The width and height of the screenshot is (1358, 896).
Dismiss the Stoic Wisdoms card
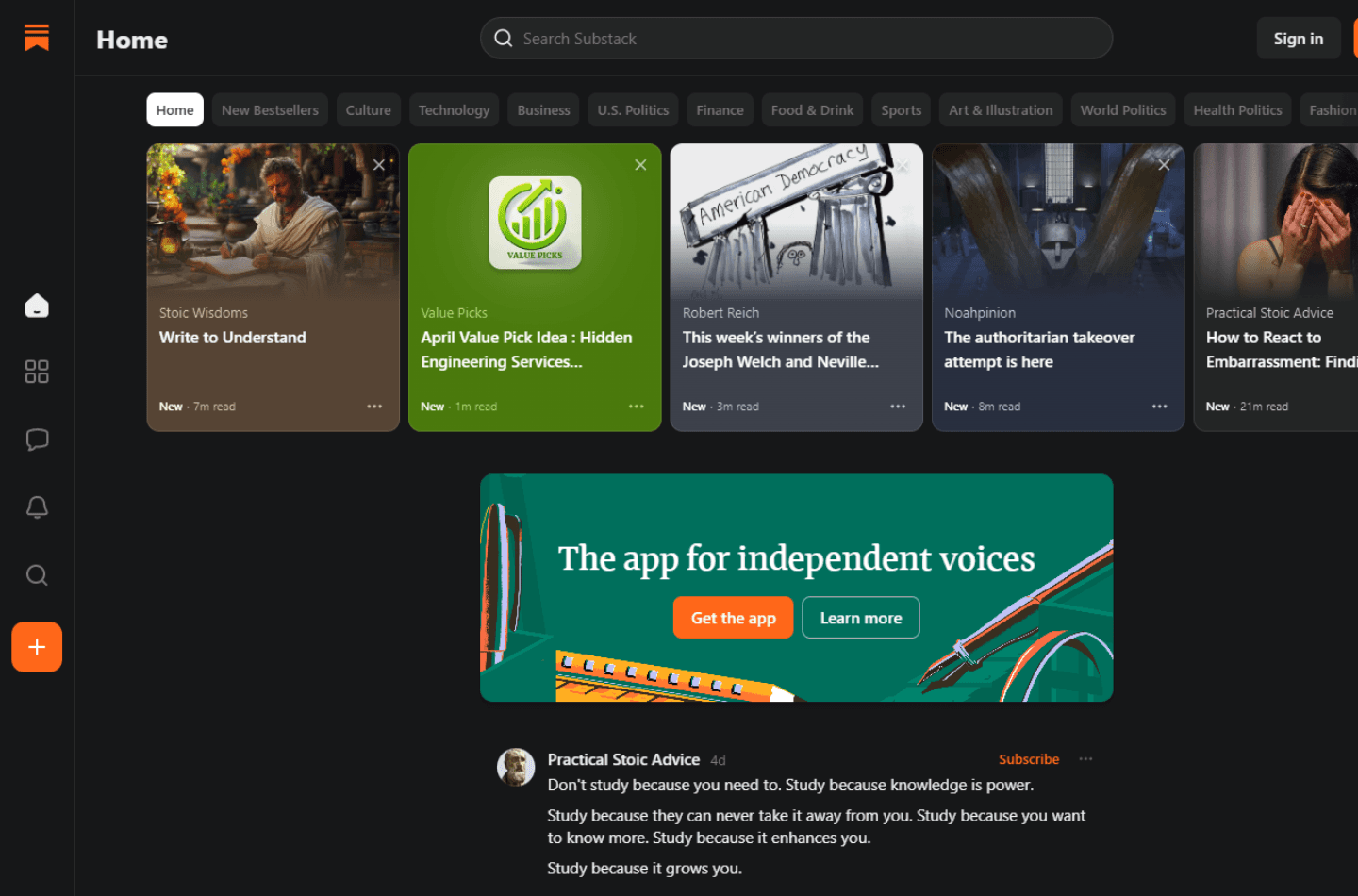pos(379,165)
